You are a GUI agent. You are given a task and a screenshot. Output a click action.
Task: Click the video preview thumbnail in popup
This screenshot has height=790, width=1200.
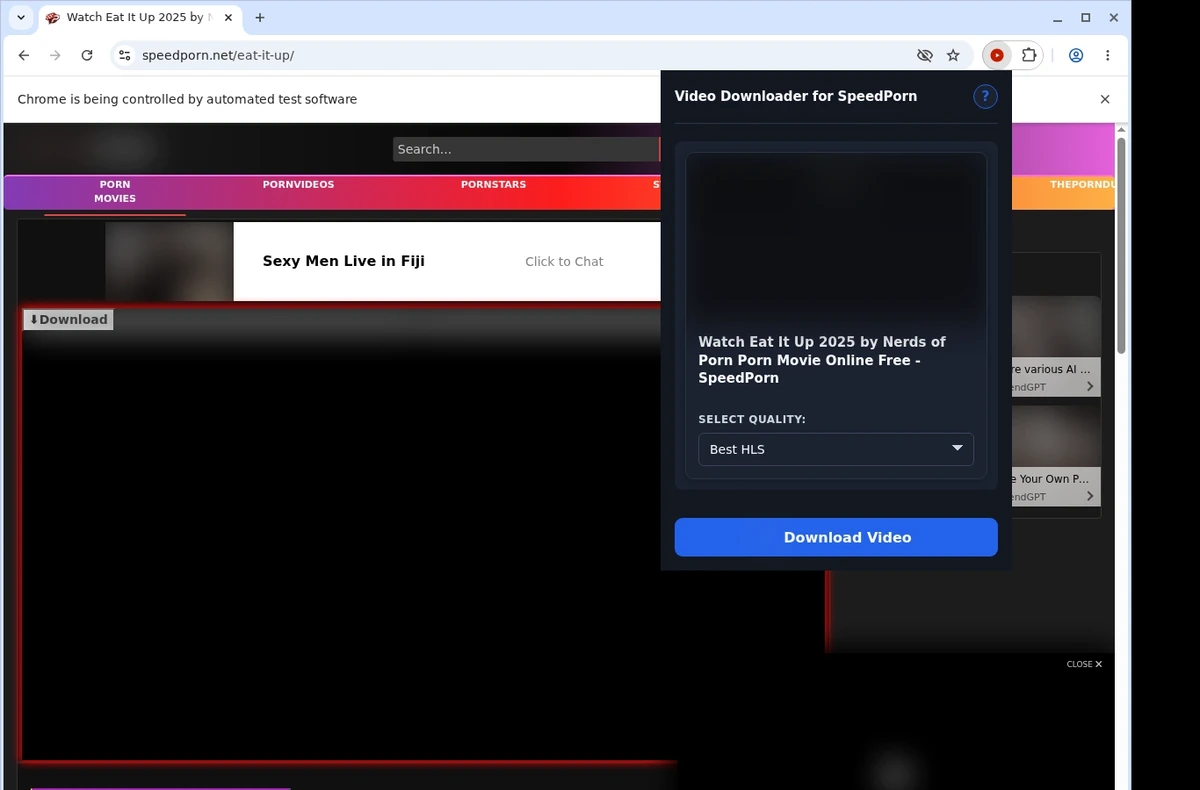(x=836, y=237)
